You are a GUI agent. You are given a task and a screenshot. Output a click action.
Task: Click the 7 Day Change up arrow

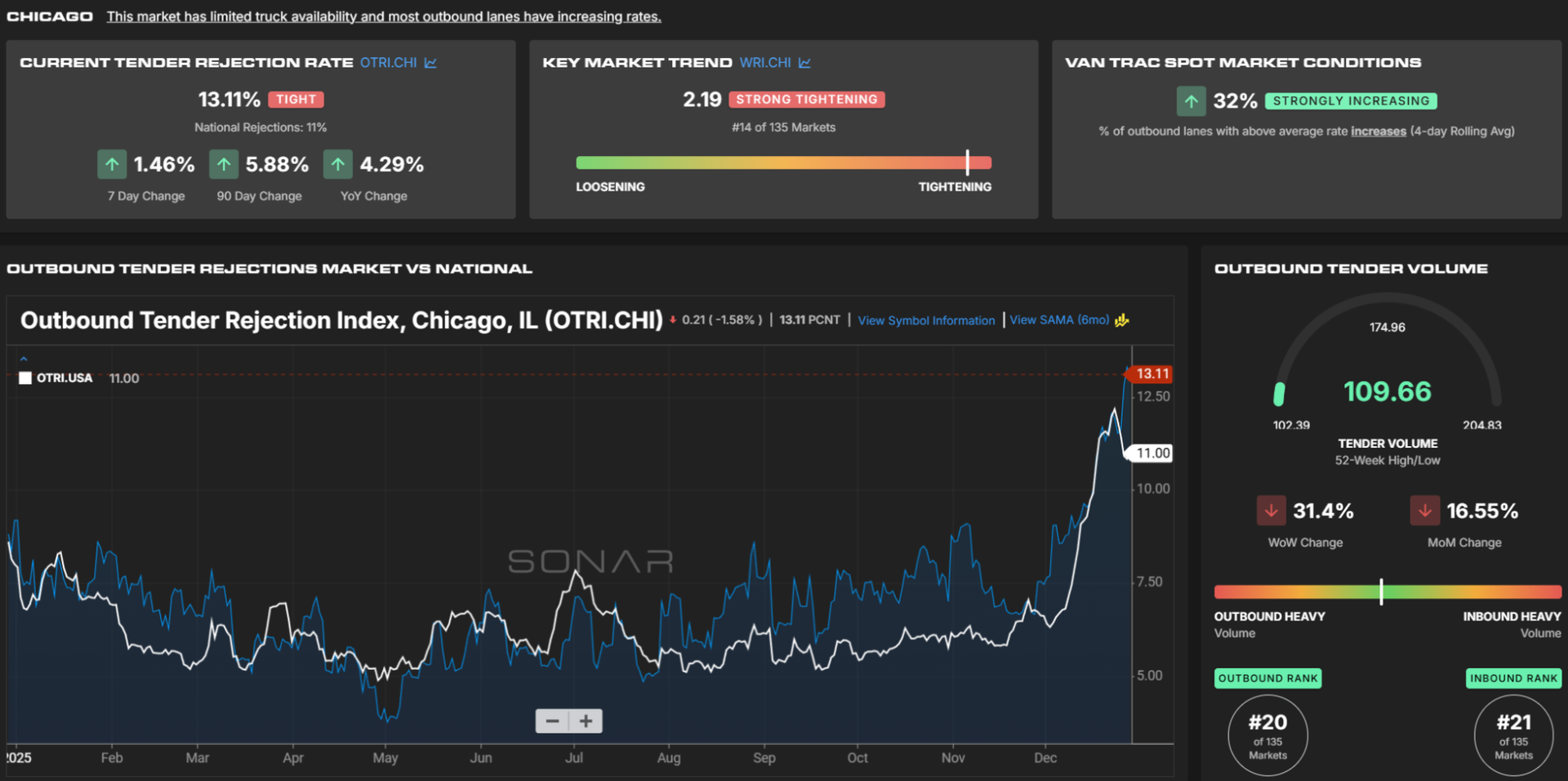click(112, 164)
